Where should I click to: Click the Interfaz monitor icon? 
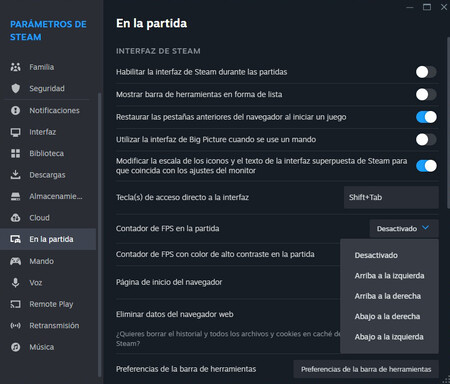tap(15, 132)
